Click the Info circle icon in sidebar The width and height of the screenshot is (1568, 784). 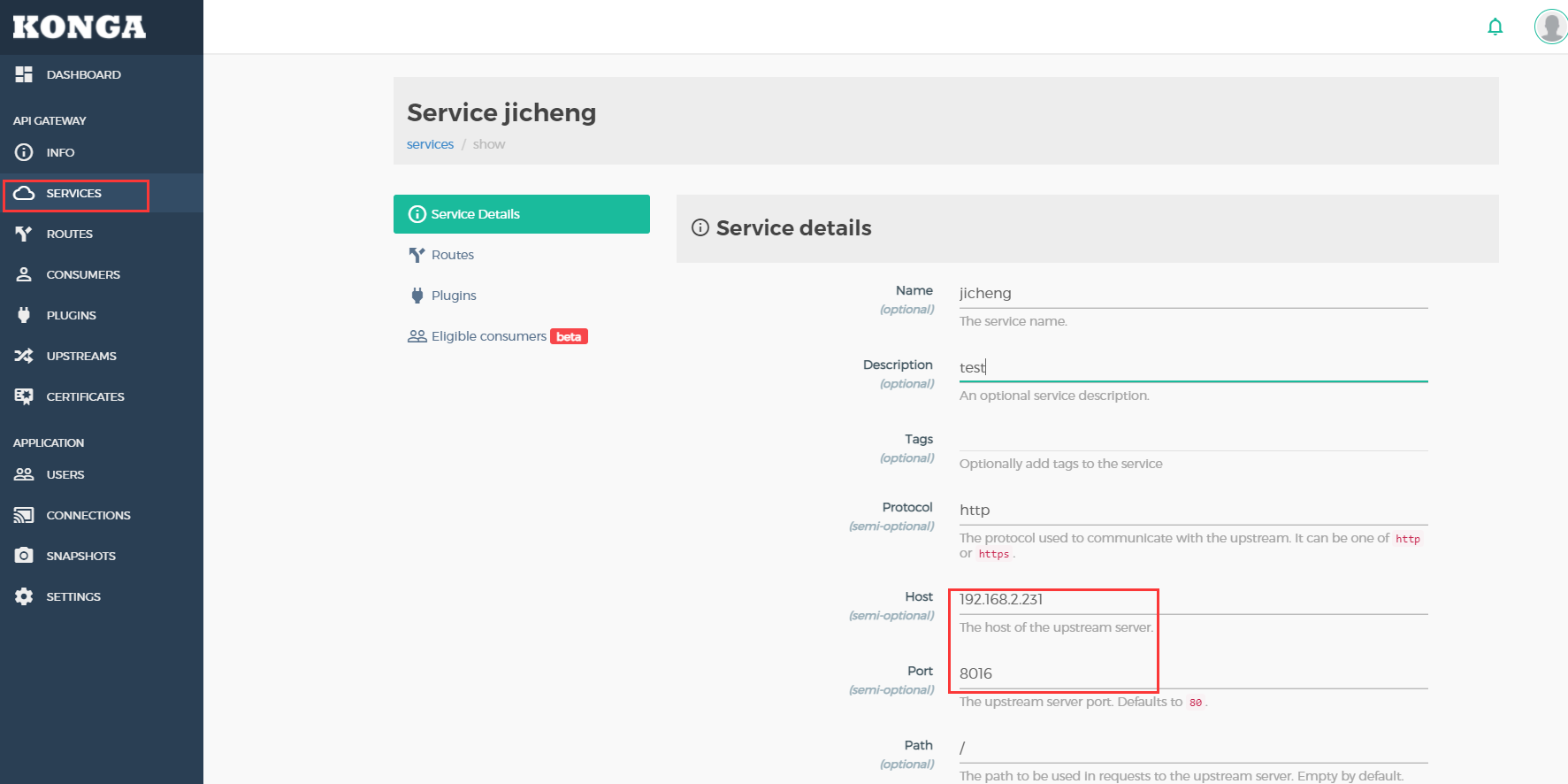pos(24,152)
